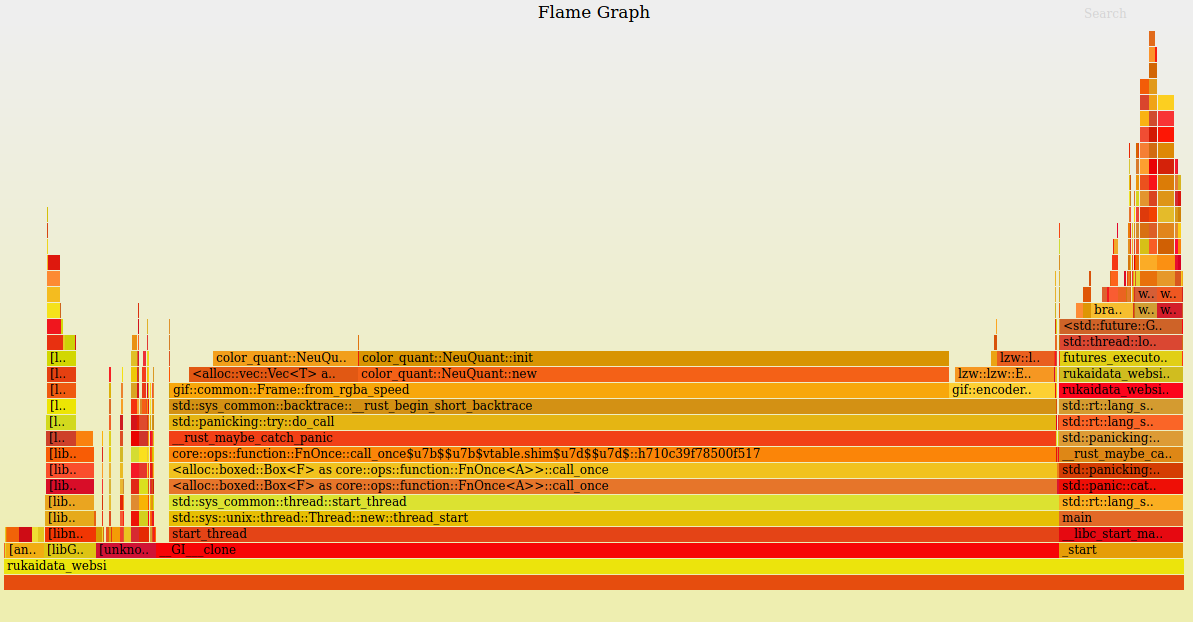Open the std::sys::unix::thread::Thread::new::thread_start frame

(x=612, y=519)
